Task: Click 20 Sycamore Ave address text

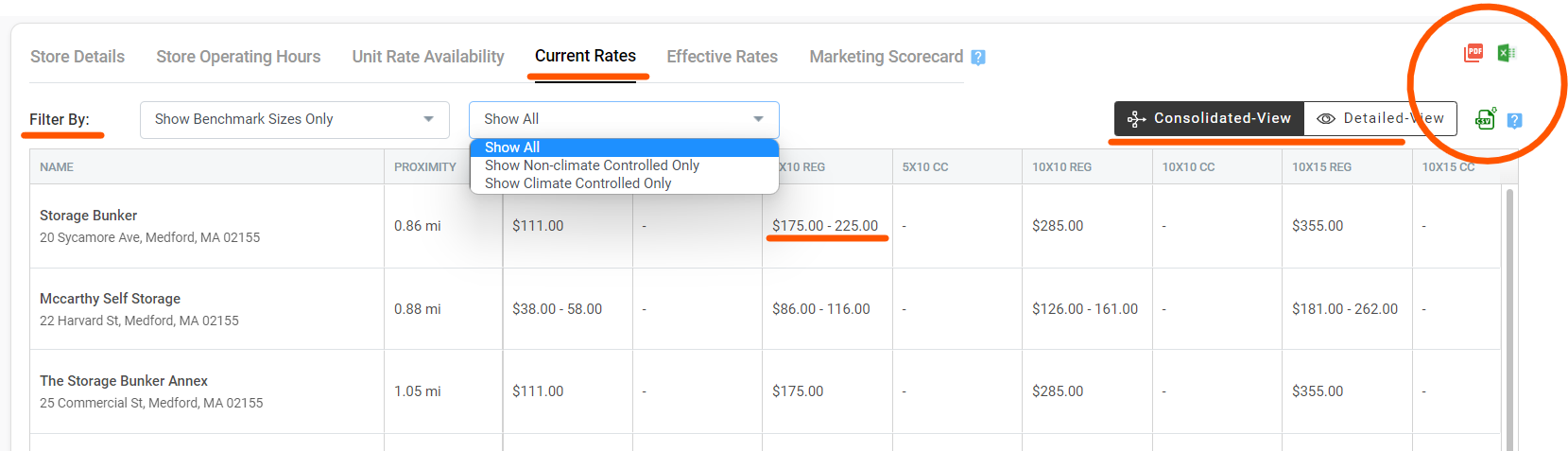Action: tap(149, 237)
